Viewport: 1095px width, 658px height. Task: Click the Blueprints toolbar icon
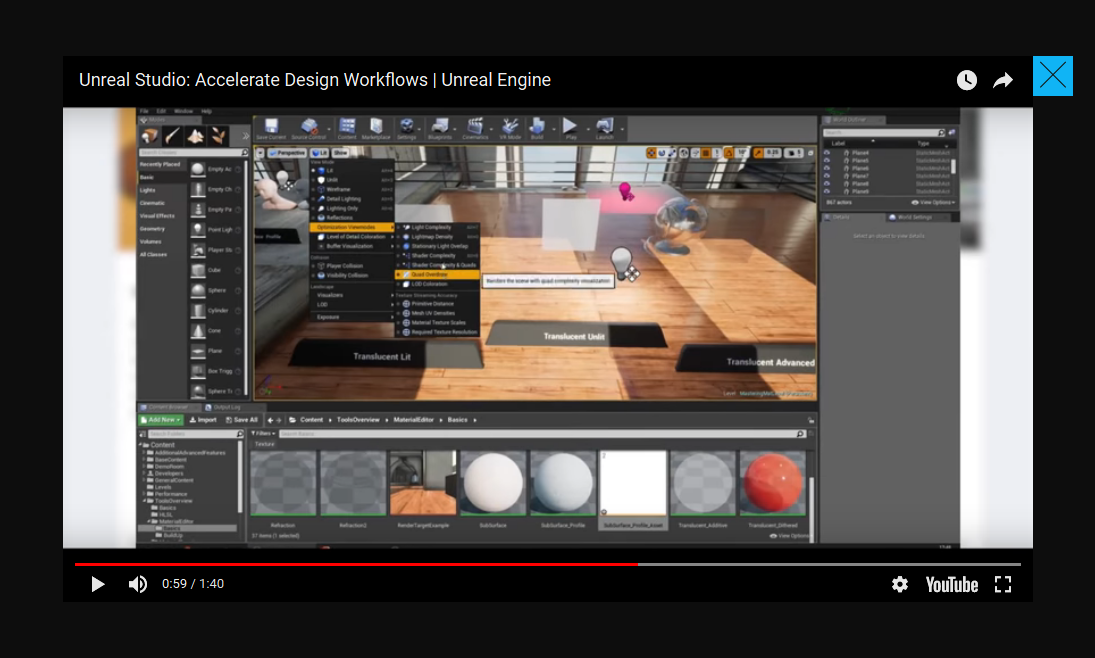click(x=438, y=127)
